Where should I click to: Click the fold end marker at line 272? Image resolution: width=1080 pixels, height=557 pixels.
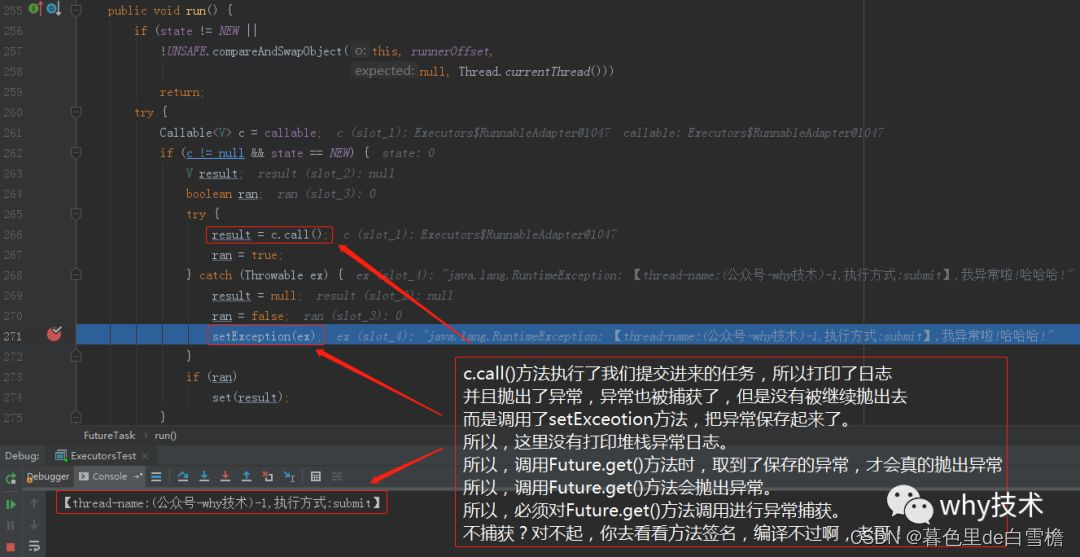(76, 356)
